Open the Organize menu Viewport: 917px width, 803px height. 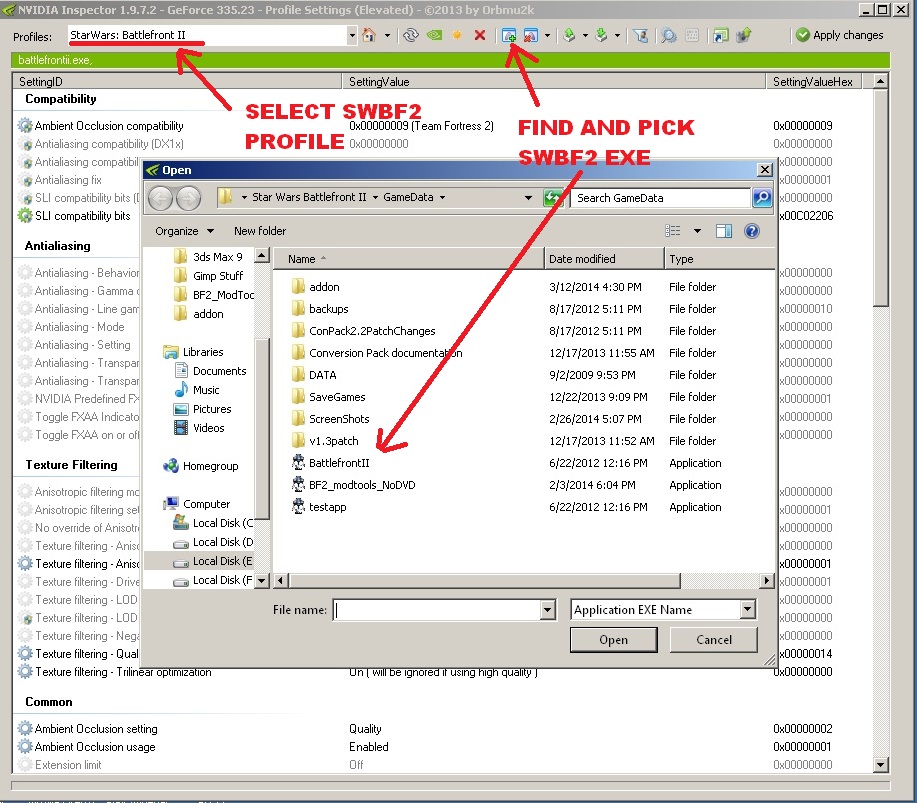(184, 231)
